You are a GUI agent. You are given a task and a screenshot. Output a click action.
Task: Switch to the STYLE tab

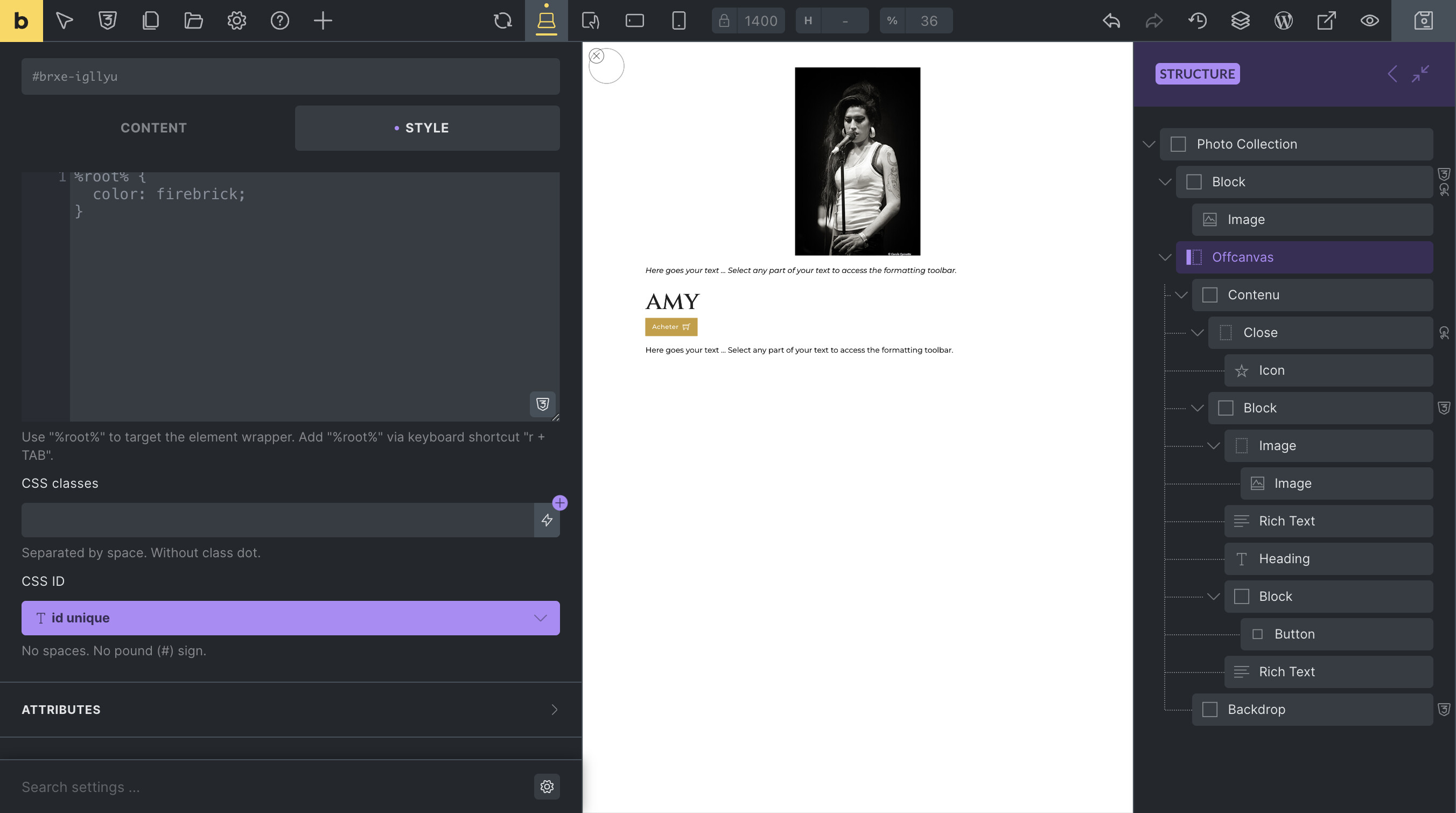tap(427, 128)
